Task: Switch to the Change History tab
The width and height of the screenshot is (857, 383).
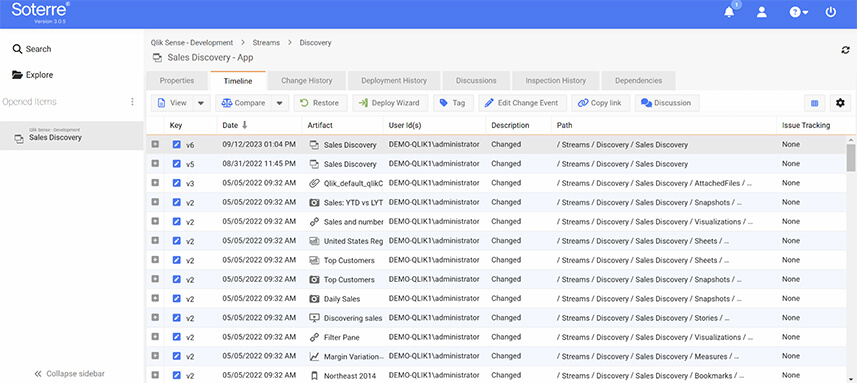Action: click(x=307, y=80)
